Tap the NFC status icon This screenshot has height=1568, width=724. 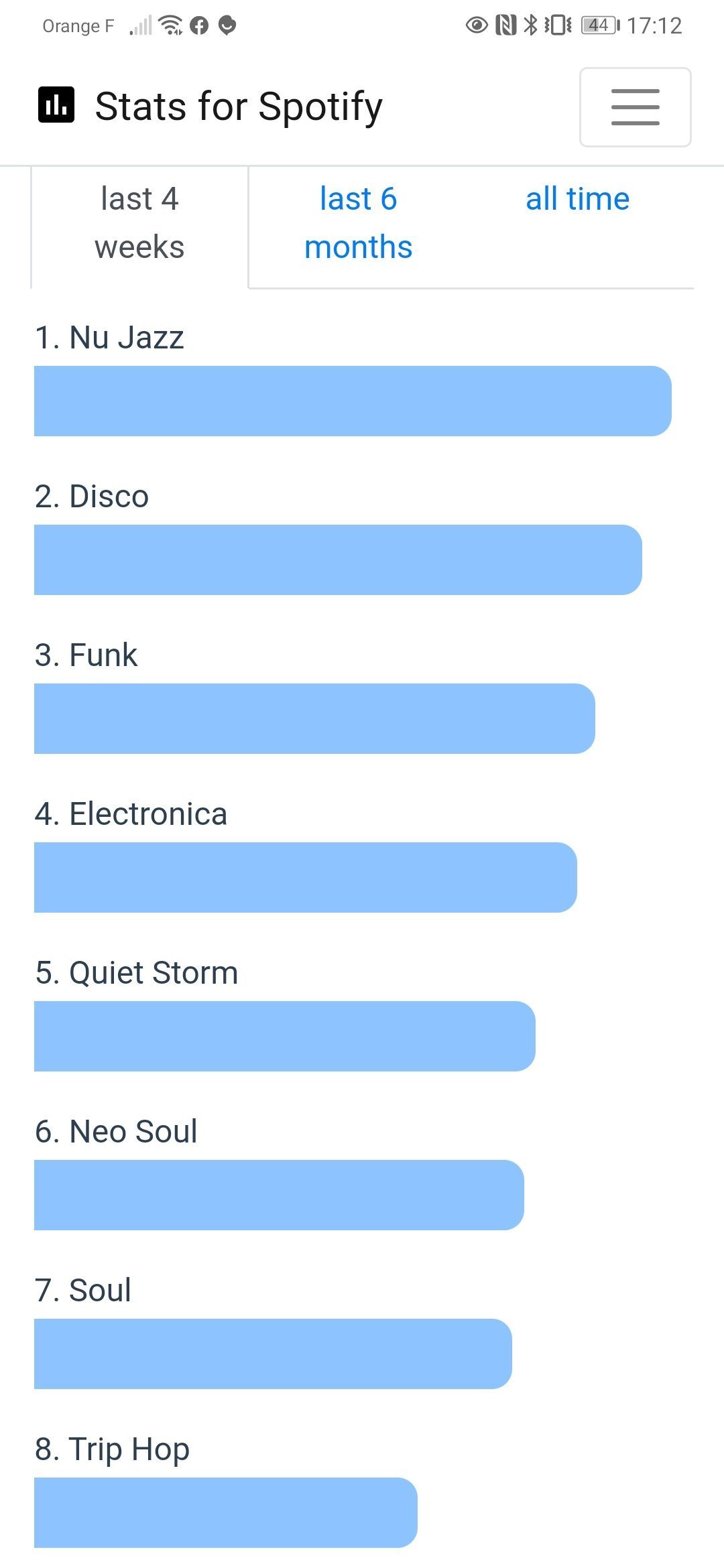505,25
